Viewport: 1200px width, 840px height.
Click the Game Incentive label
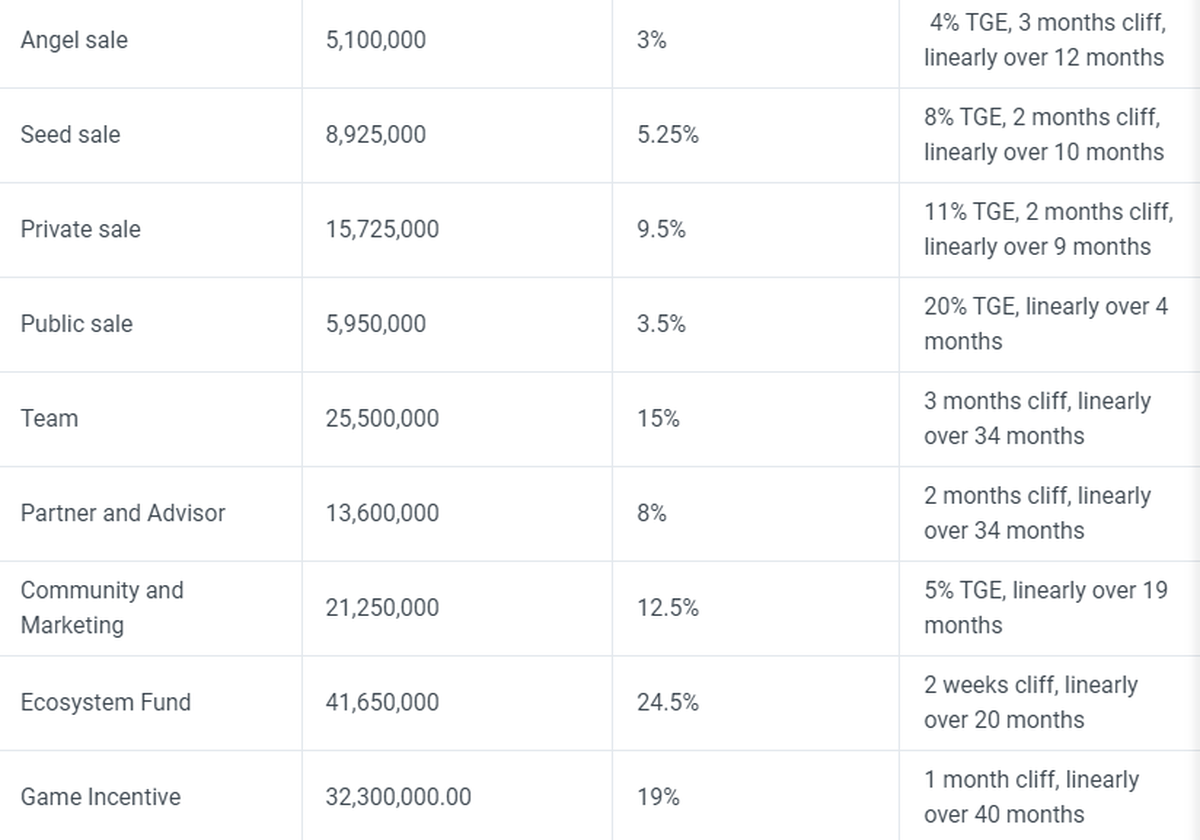[x=100, y=797]
